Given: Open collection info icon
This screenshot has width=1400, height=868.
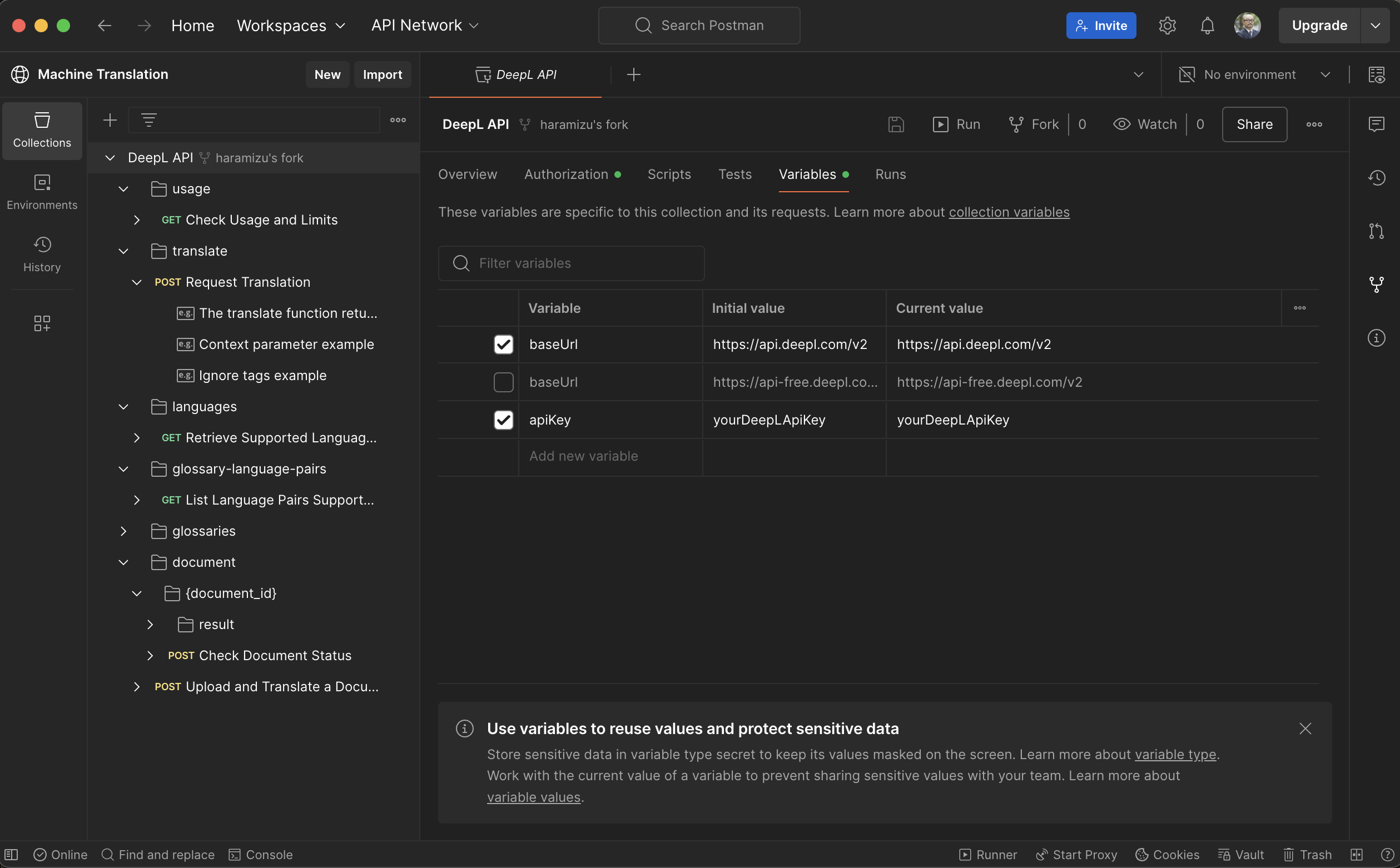Looking at the screenshot, I should pos(1377,337).
